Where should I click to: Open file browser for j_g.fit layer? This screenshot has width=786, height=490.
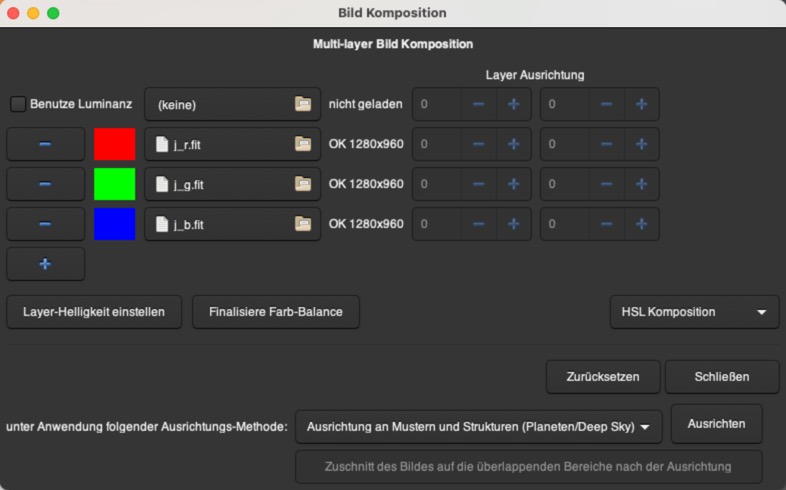pyautogui.click(x=303, y=184)
